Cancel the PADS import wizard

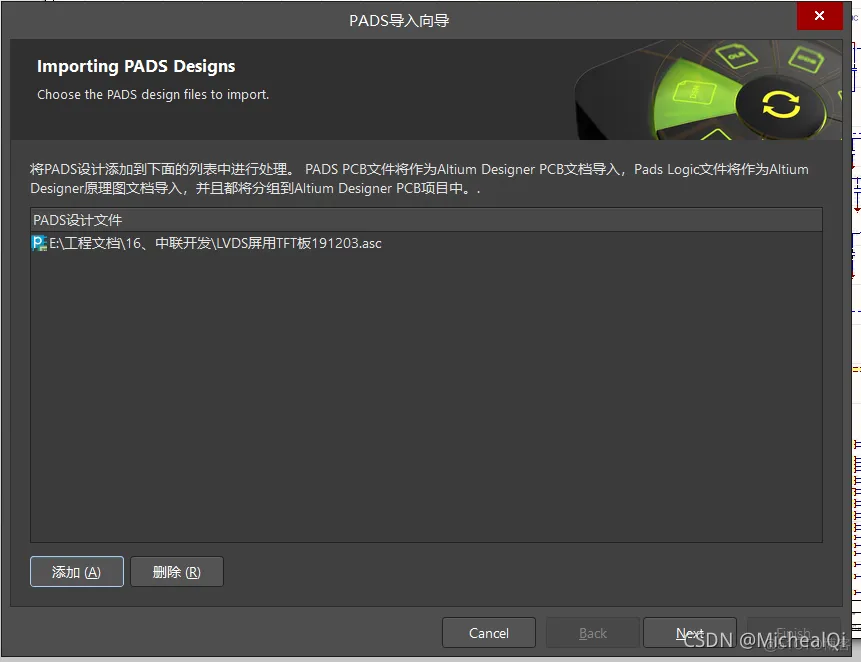[488, 633]
